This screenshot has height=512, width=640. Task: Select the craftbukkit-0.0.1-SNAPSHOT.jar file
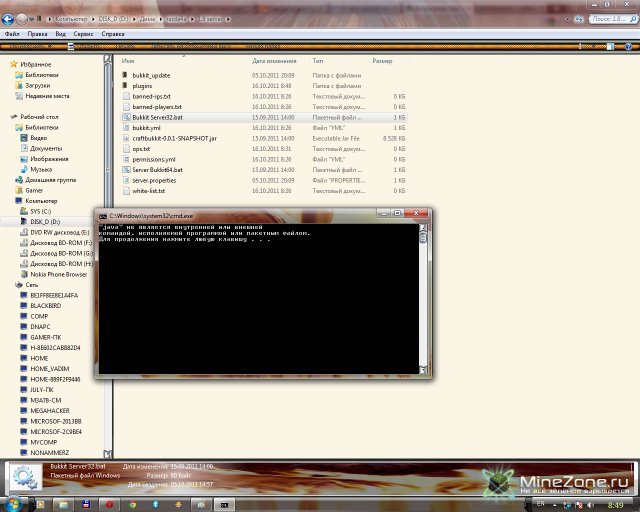(176, 138)
